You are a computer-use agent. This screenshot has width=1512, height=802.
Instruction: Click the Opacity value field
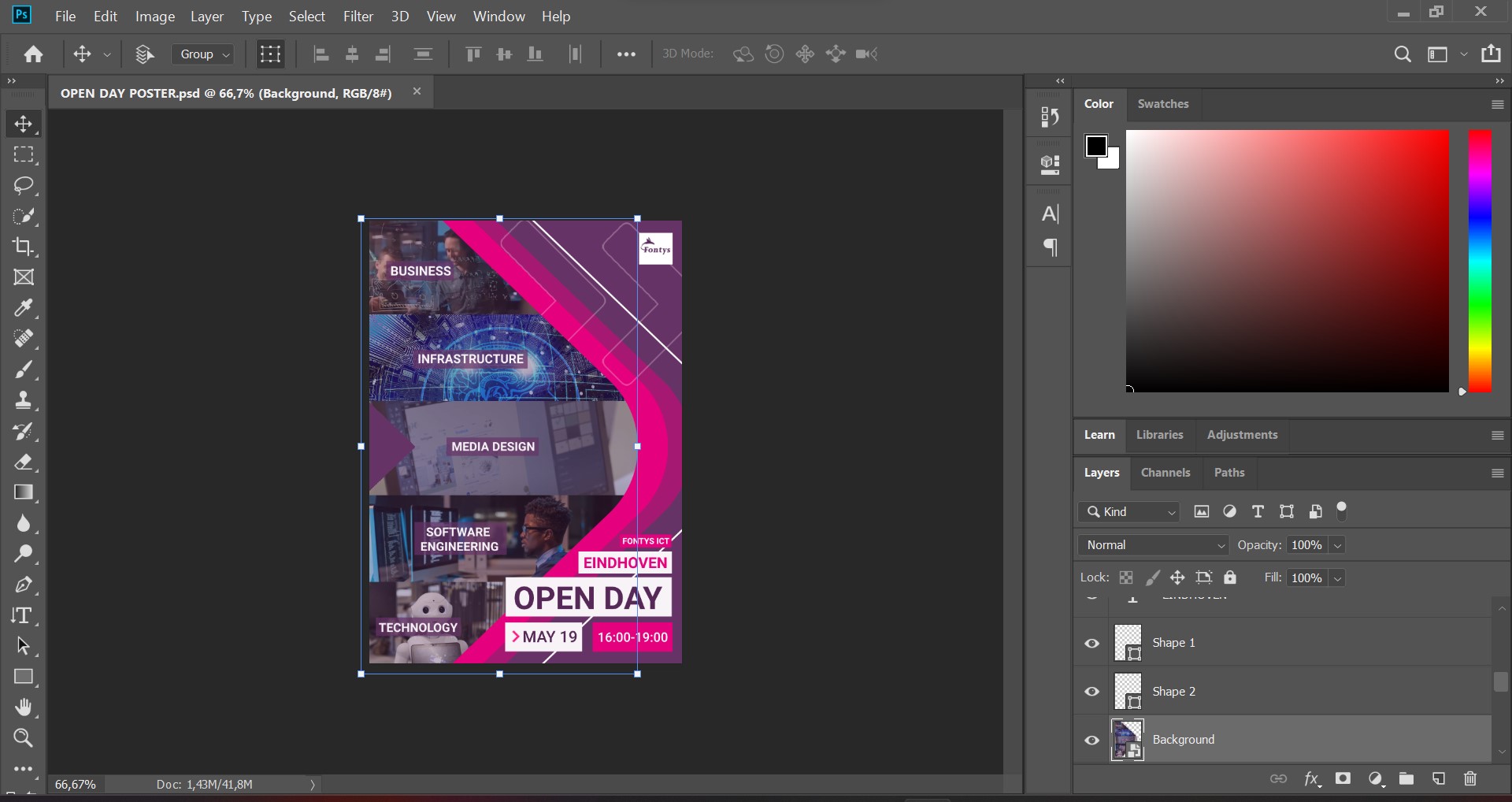coord(1306,545)
